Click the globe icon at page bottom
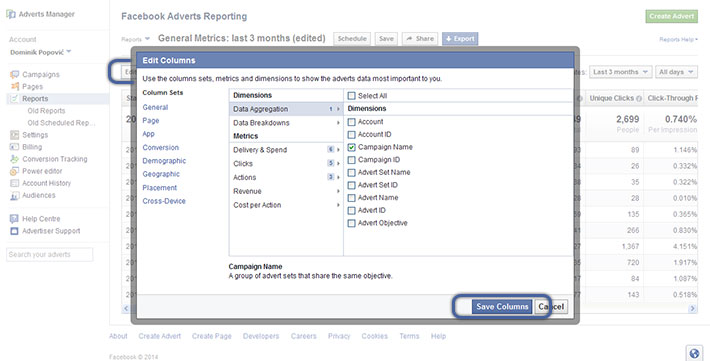710x361 pixels. point(694,353)
